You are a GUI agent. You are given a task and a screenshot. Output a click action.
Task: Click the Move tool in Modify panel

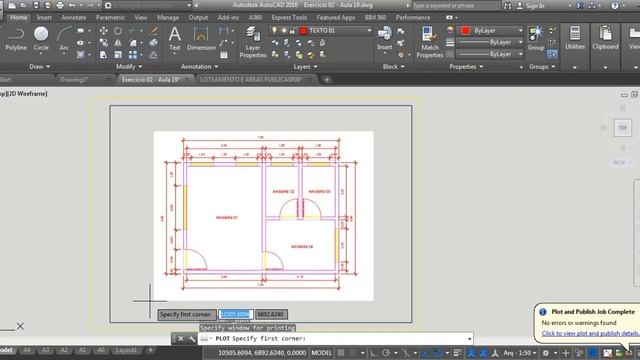pyautogui.click(x=104, y=31)
